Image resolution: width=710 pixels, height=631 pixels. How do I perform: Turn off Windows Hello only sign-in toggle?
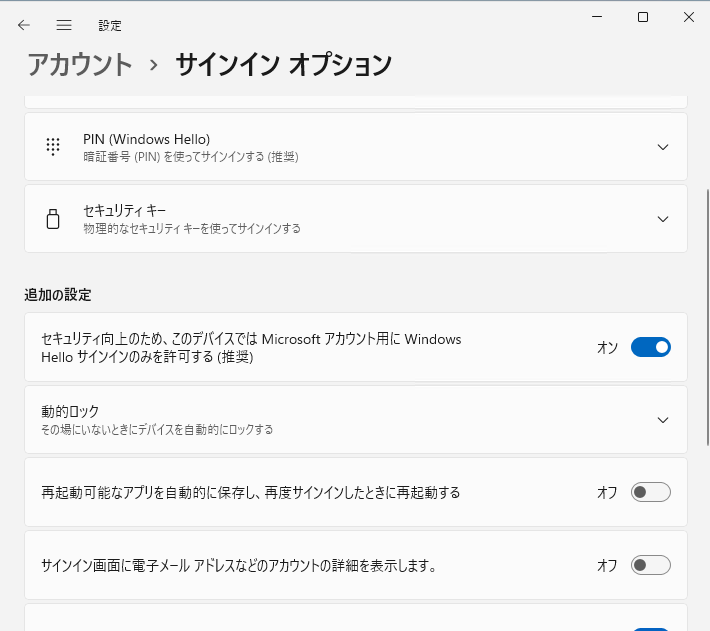pos(651,347)
